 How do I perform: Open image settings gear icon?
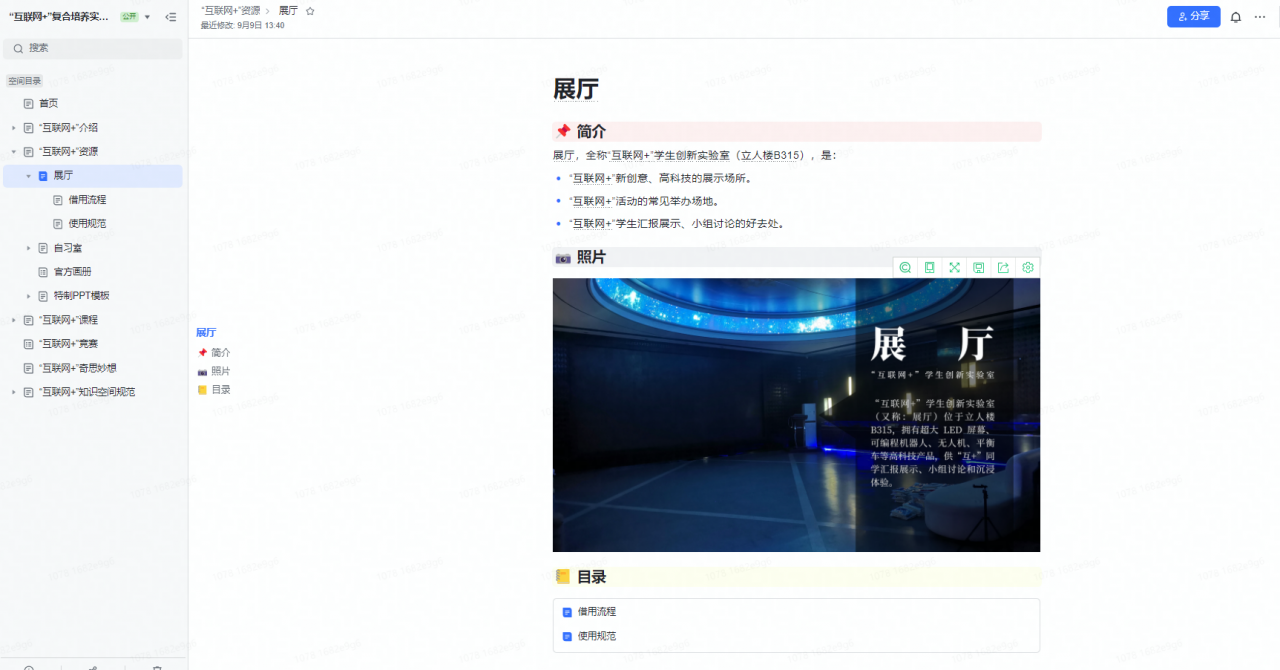pos(1027,267)
